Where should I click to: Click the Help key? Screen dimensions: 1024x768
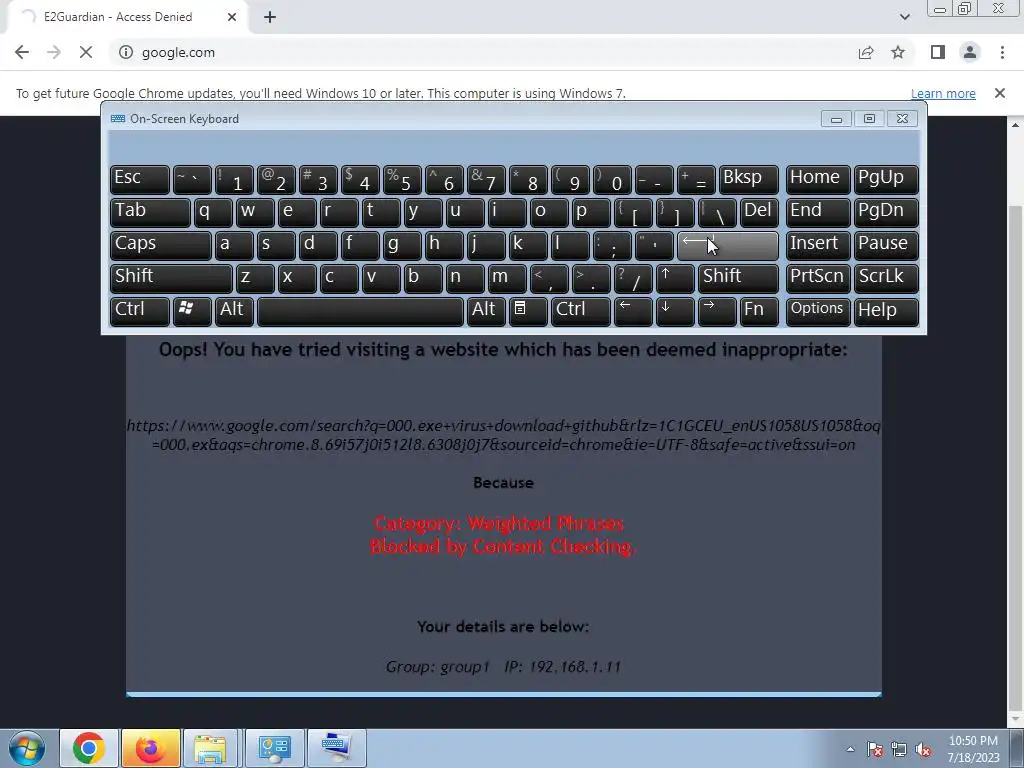tap(886, 311)
